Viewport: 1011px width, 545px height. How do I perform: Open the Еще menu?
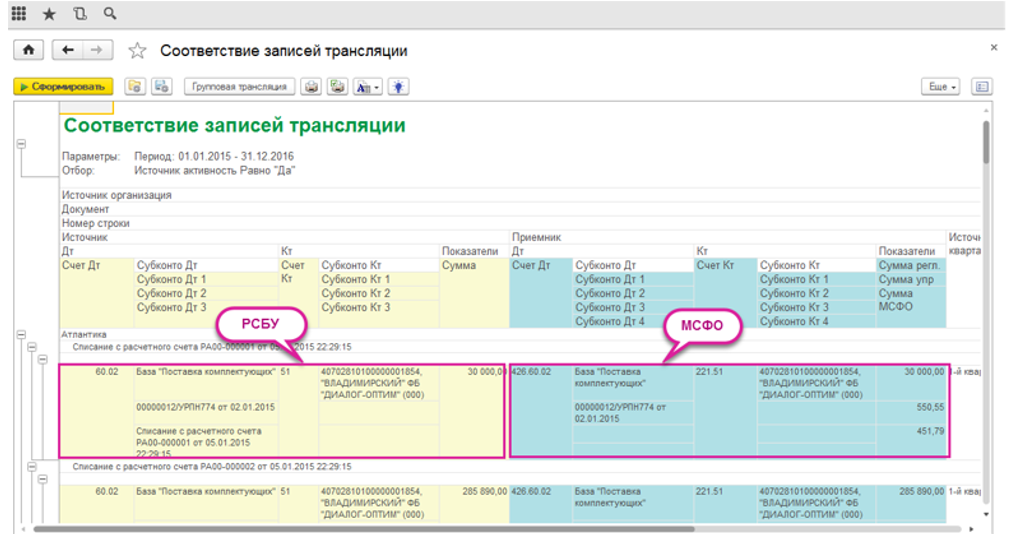pos(940,87)
